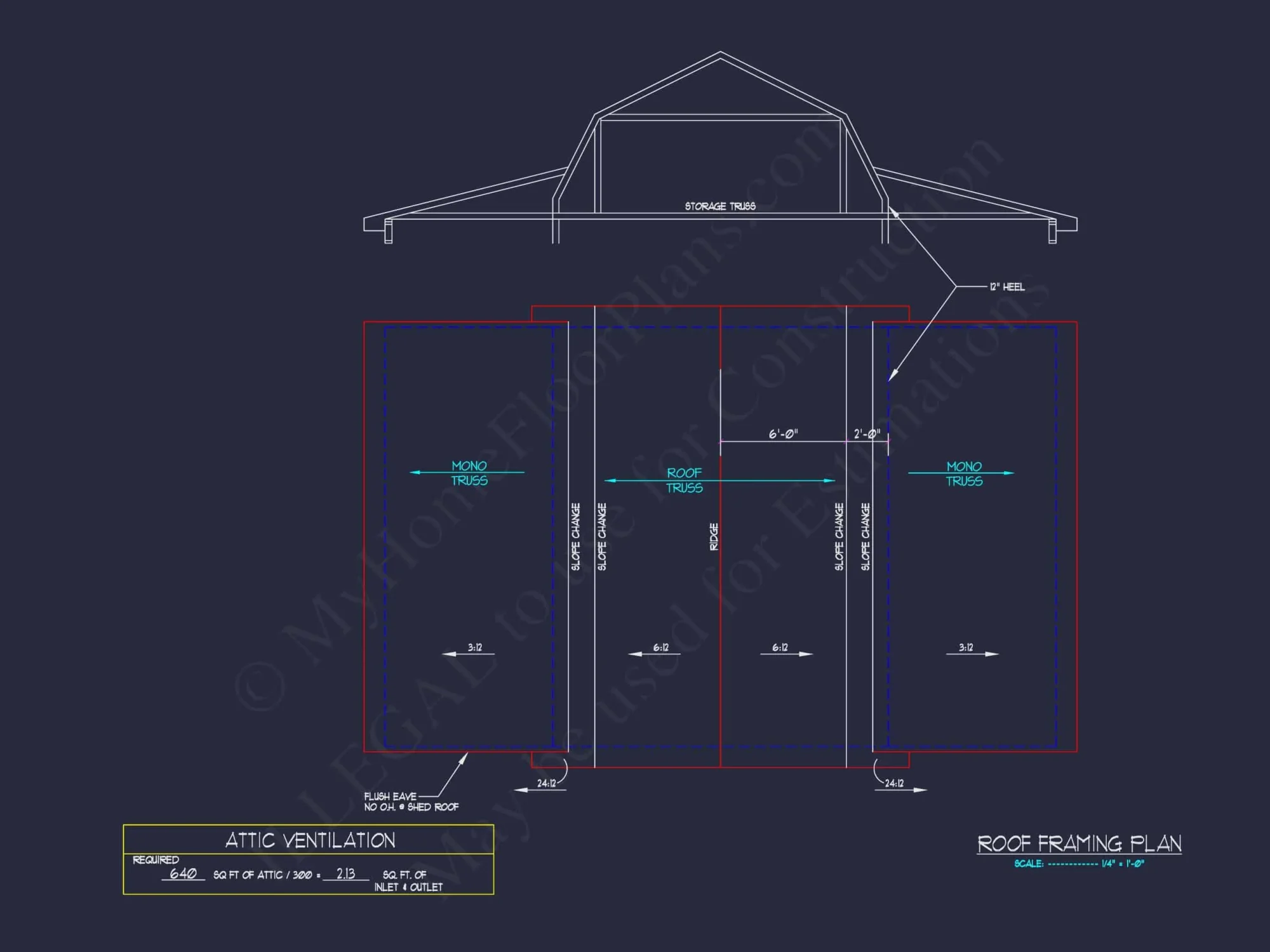Image resolution: width=1270 pixels, height=952 pixels.
Task: Click the center ROOF TRUSS label
Action: tap(684, 480)
